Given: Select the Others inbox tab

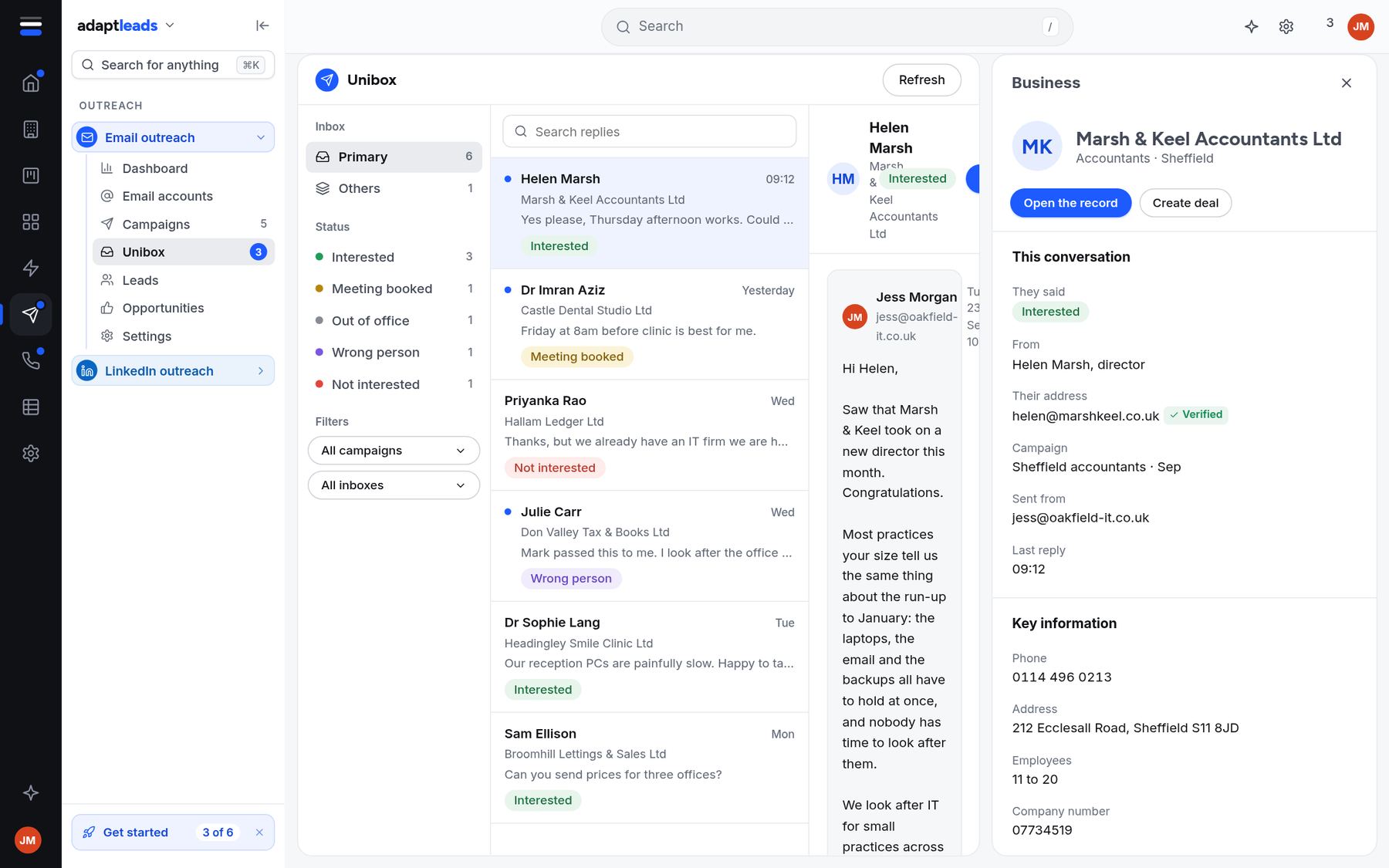Looking at the screenshot, I should (394, 188).
